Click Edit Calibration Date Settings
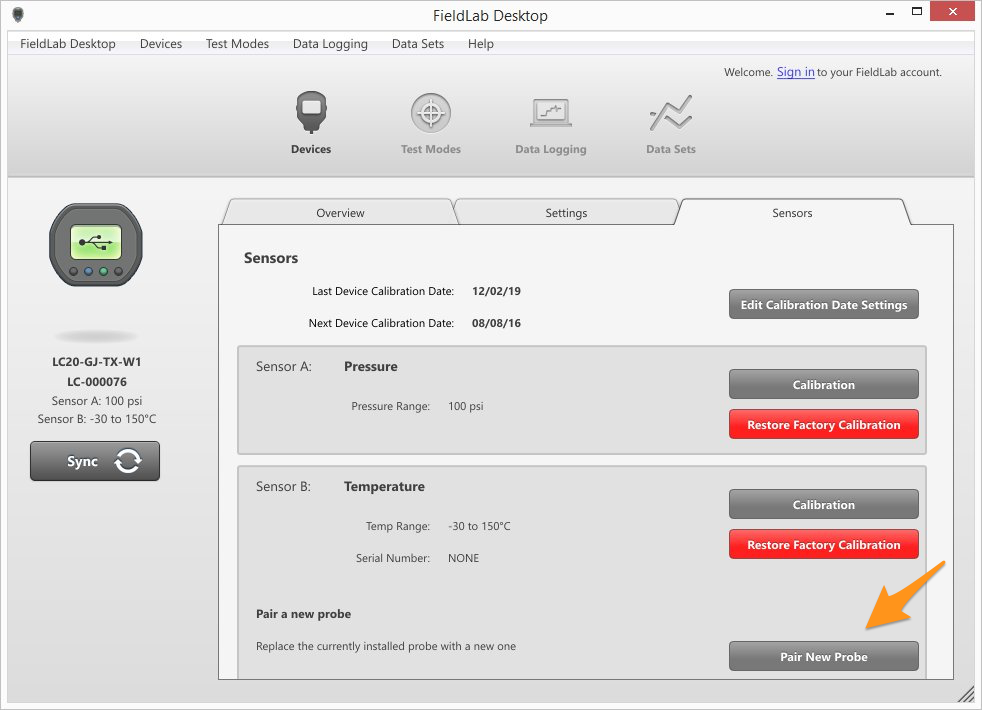The height and width of the screenshot is (710, 982). pyautogui.click(x=824, y=305)
